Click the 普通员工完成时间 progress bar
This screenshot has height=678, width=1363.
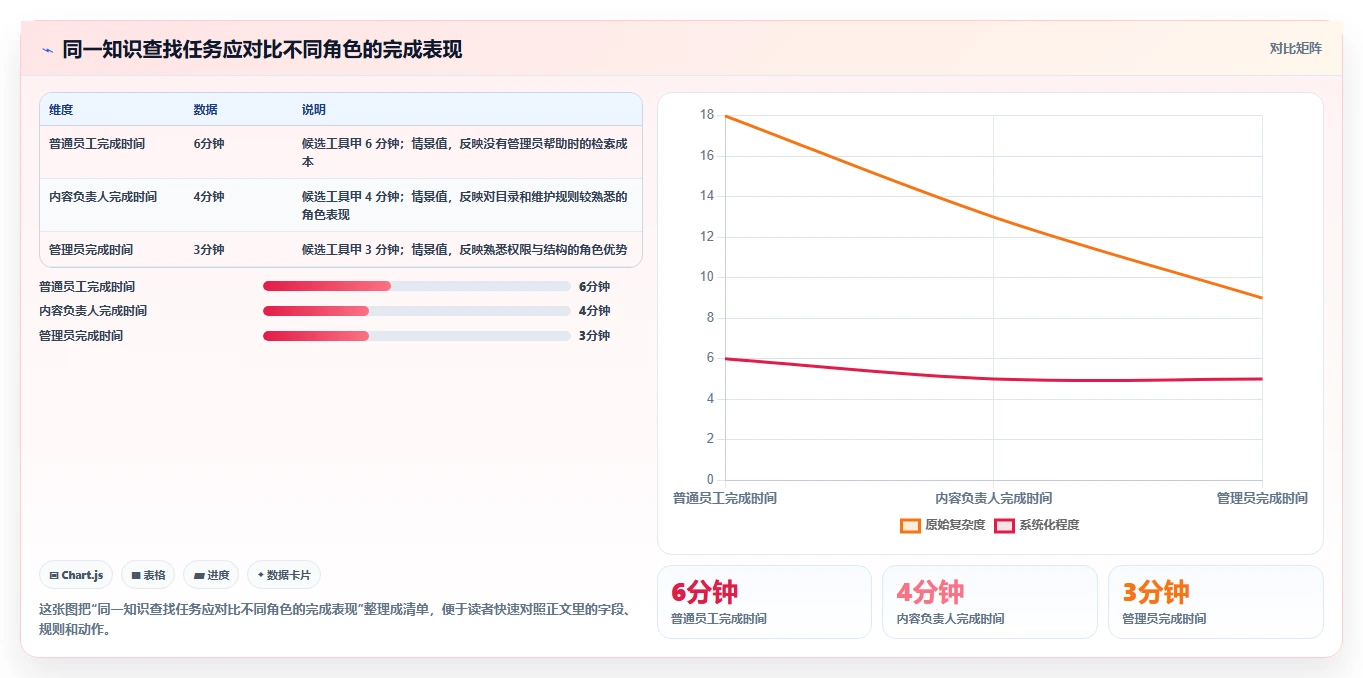click(x=417, y=286)
